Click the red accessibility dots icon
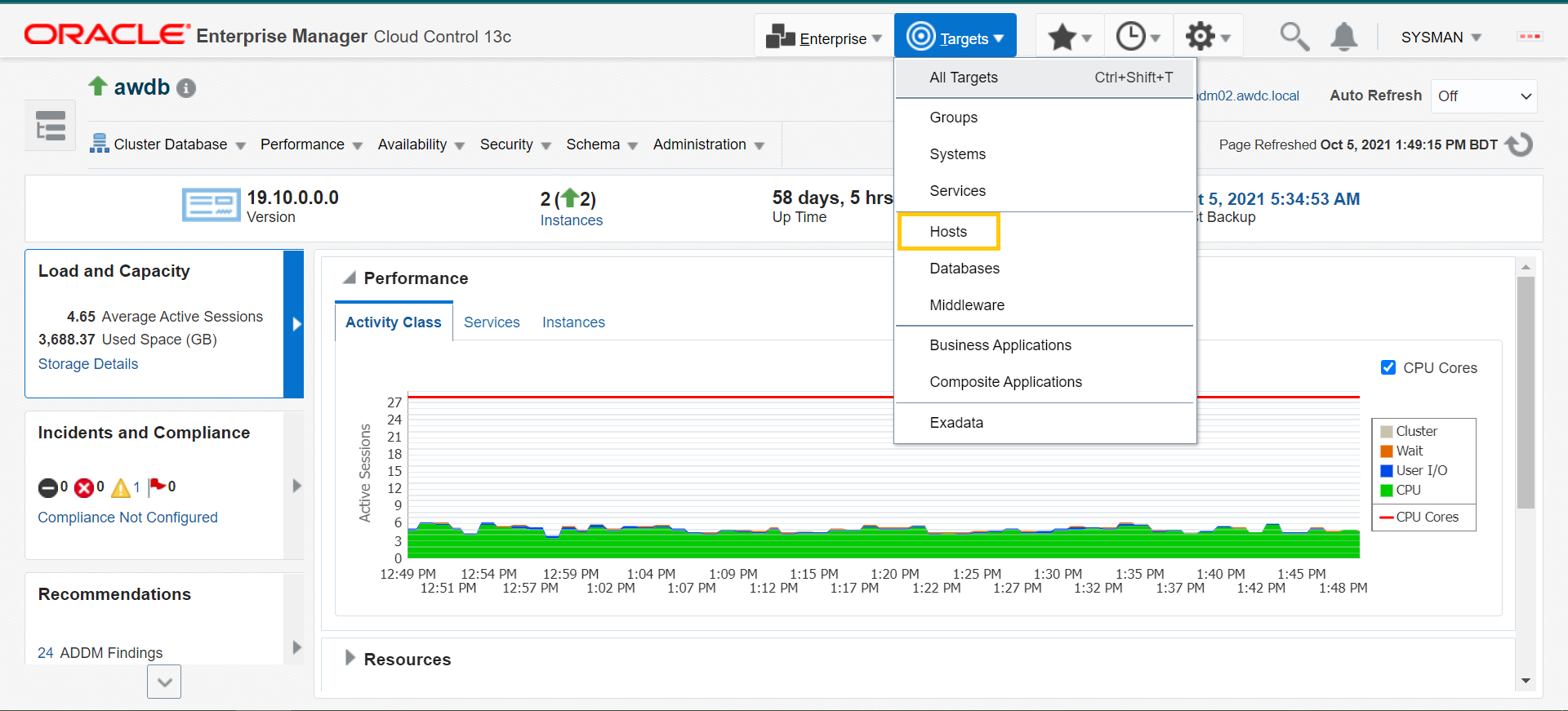 tap(1530, 37)
